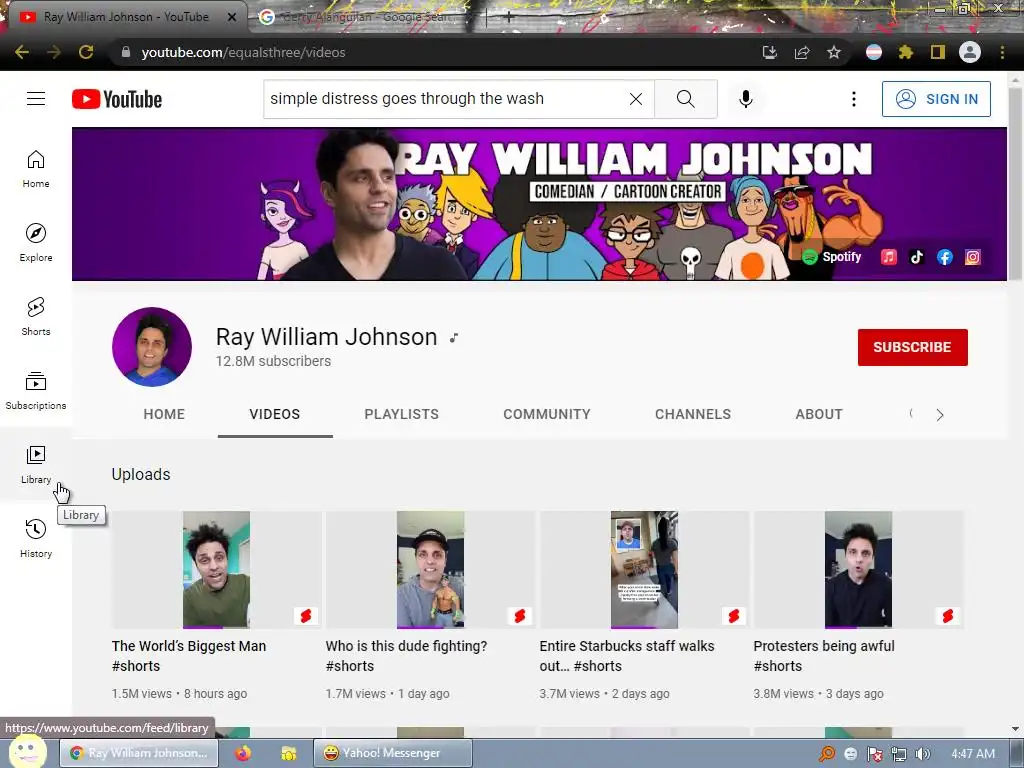Click the volume speaker tray icon
Image resolution: width=1024 pixels, height=768 pixels.
click(x=923, y=754)
